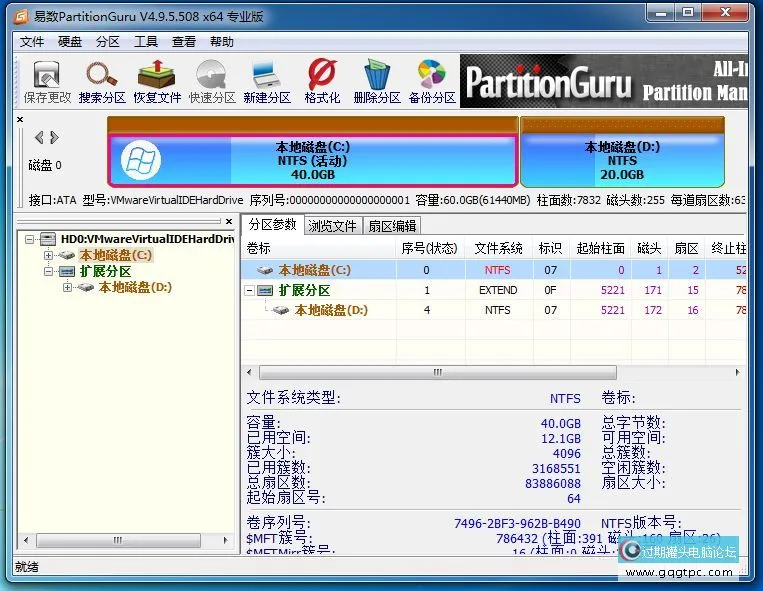Image resolution: width=763 pixels, height=591 pixels.
Task: Click the drive icon beside 本地磁盘(C:) in tree
Action: click(x=67, y=255)
